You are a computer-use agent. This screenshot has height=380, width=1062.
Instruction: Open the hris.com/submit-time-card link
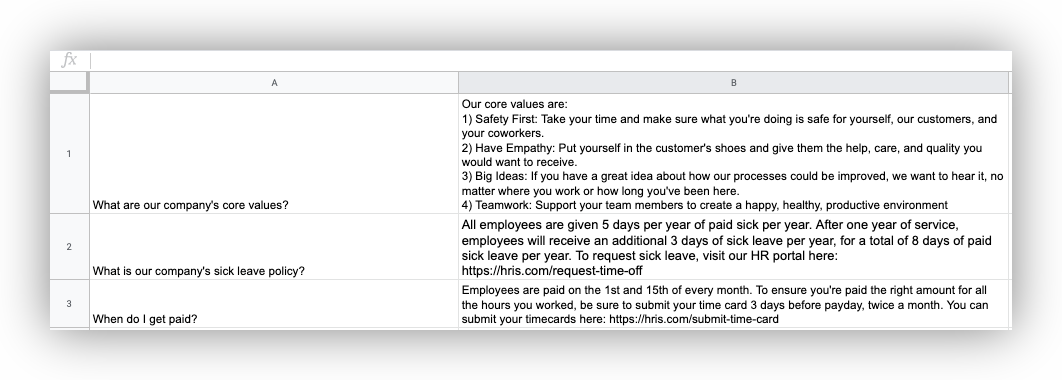point(694,319)
